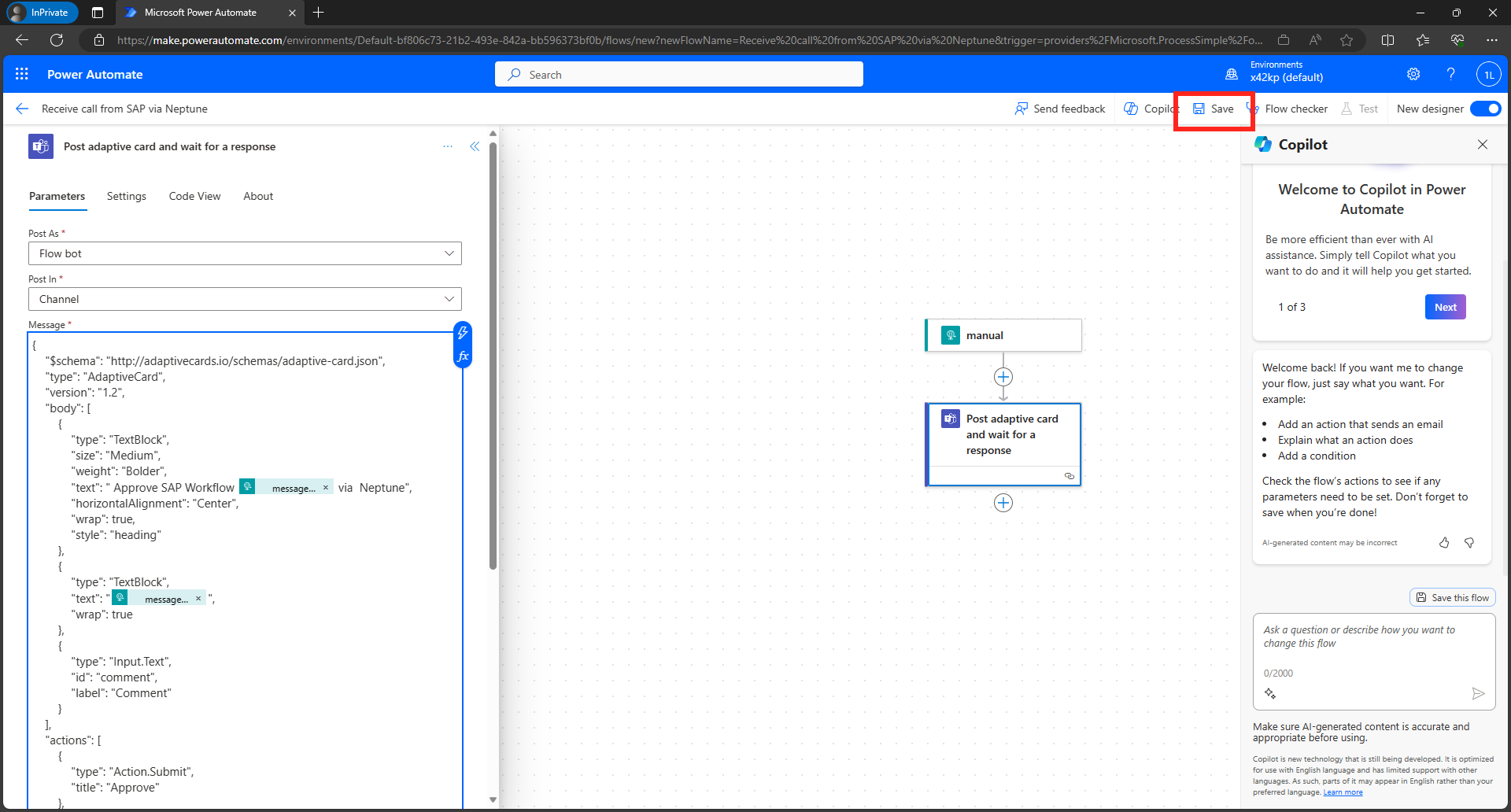Switch to the About tab
Viewport: 1511px width, 812px height.
(x=258, y=196)
